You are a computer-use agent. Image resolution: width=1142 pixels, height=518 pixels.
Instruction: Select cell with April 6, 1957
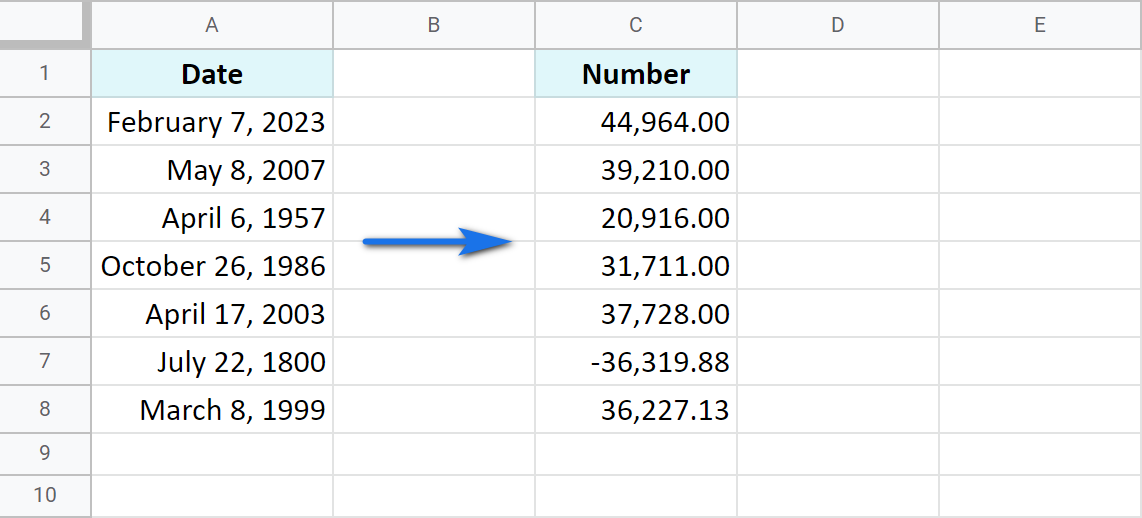pyautogui.click(x=212, y=217)
